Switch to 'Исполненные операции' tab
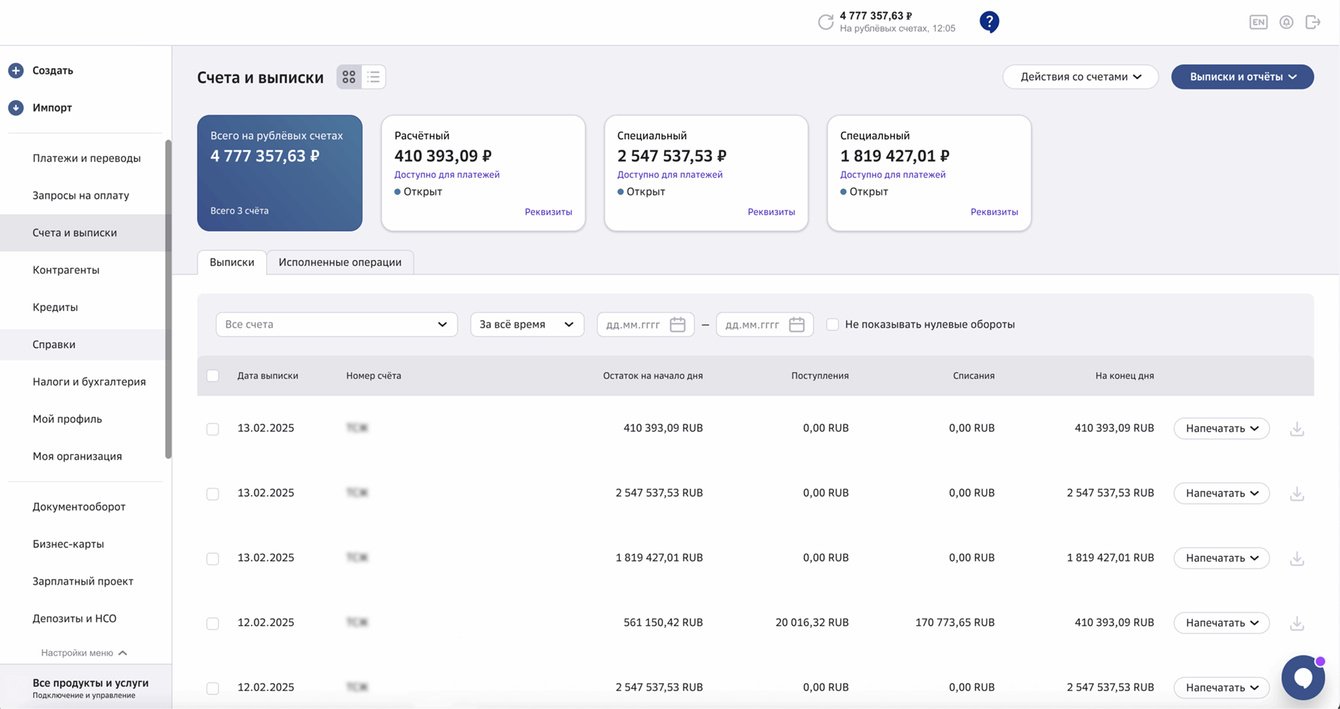Screen dimensions: 1340x709 click(340, 262)
